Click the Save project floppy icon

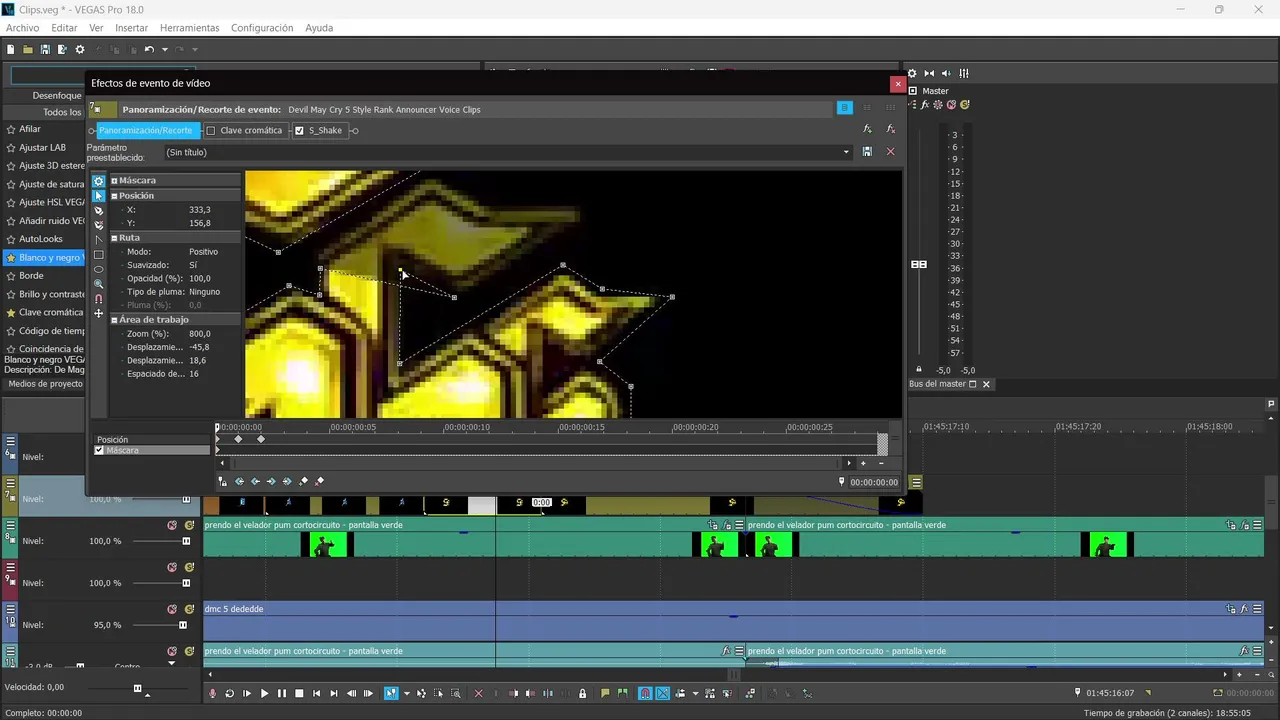45,49
